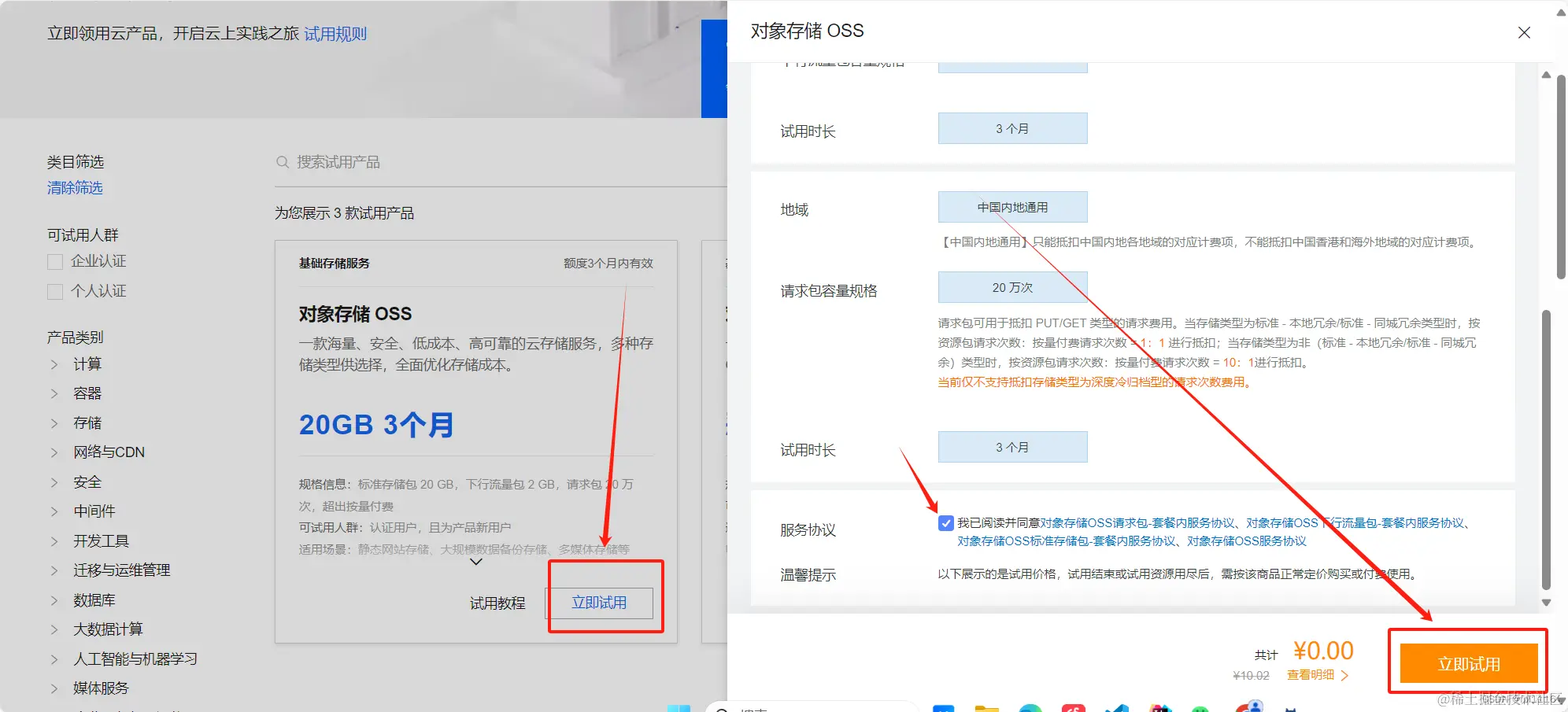Open 对象存储OSS下行流量包-套餐内服务协议 link
Viewport: 1568px width, 712px height.
click(x=1355, y=523)
